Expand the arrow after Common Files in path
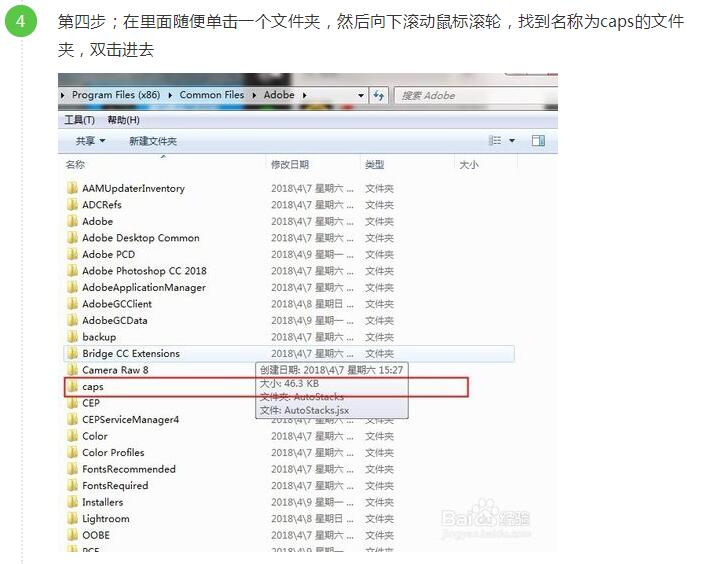This screenshot has height=564, width=702. point(254,95)
